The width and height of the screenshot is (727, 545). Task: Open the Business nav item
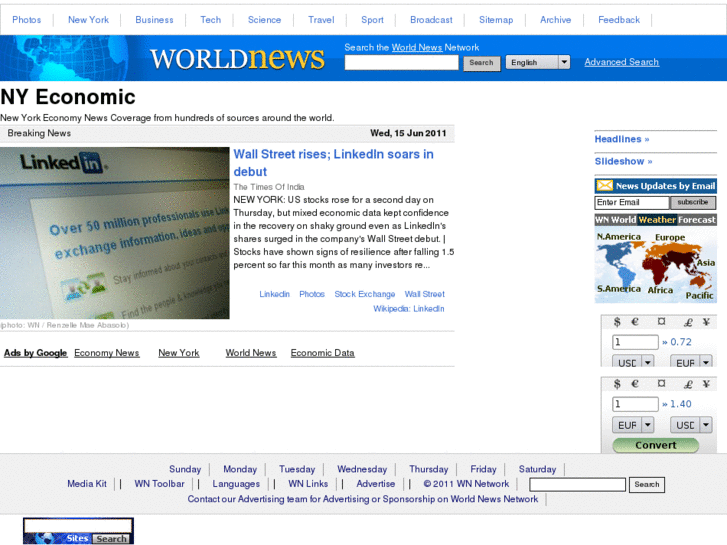point(154,20)
